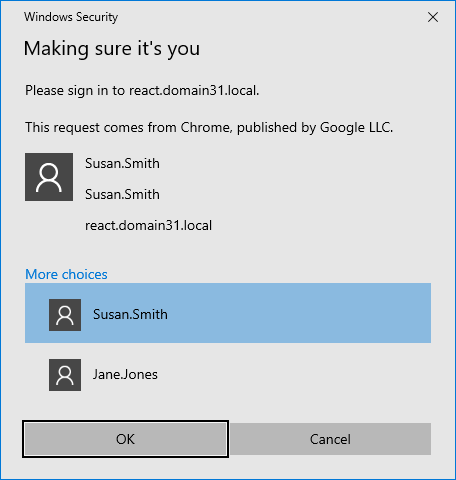Image resolution: width=456 pixels, height=480 pixels.
Task: Click the Windows Security title text
Action: click(x=71, y=17)
